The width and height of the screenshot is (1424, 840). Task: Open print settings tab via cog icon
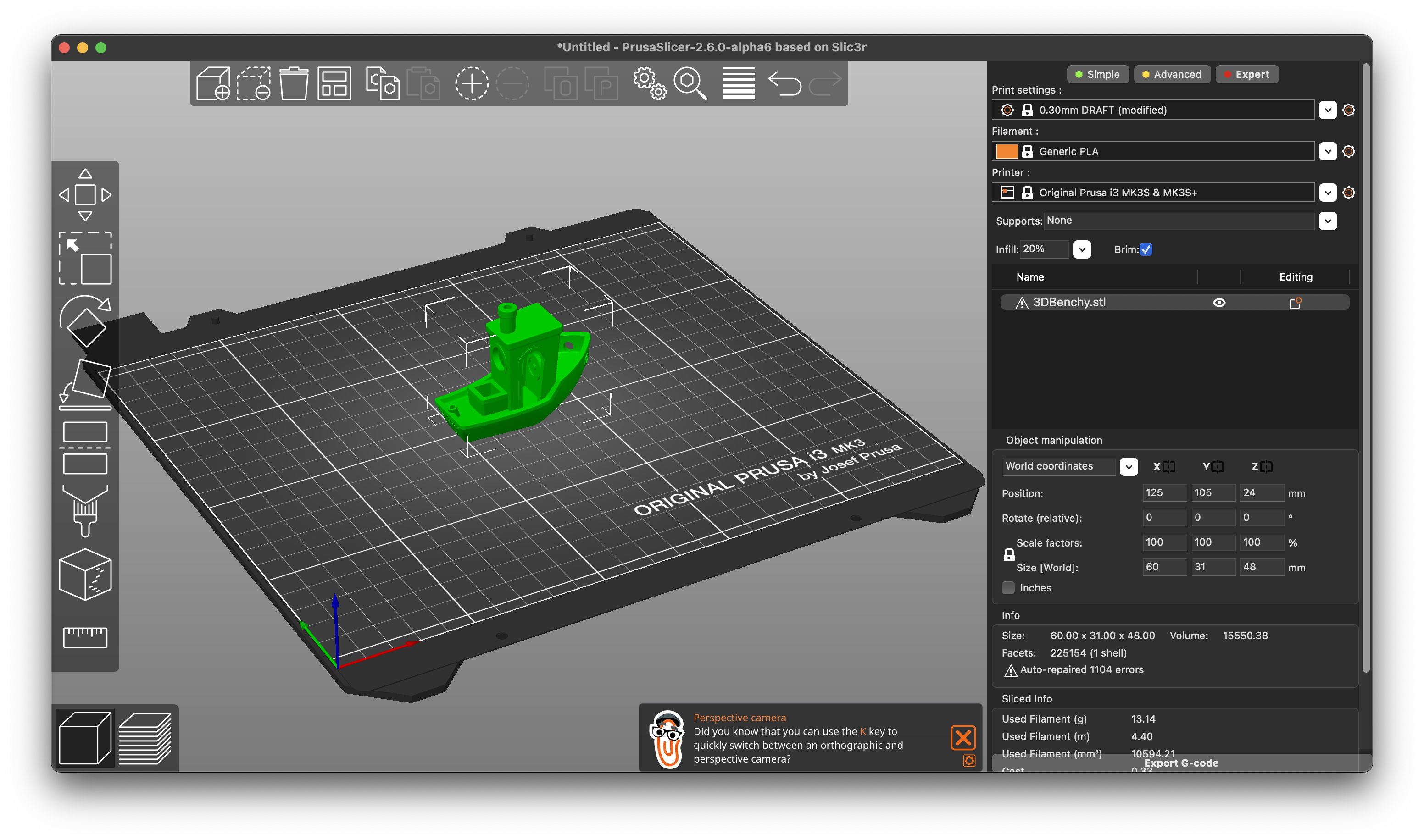click(x=1348, y=110)
